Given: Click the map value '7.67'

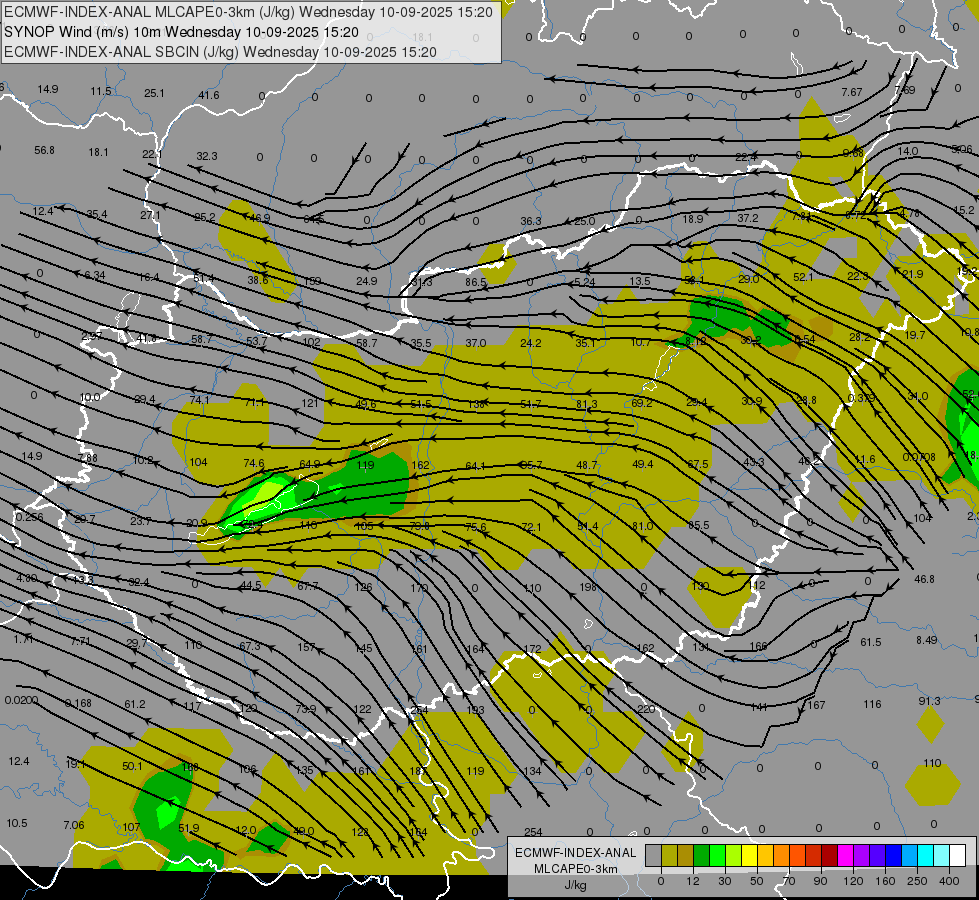Looking at the screenshot, I should pyautogui.click(x=852, y=92).
